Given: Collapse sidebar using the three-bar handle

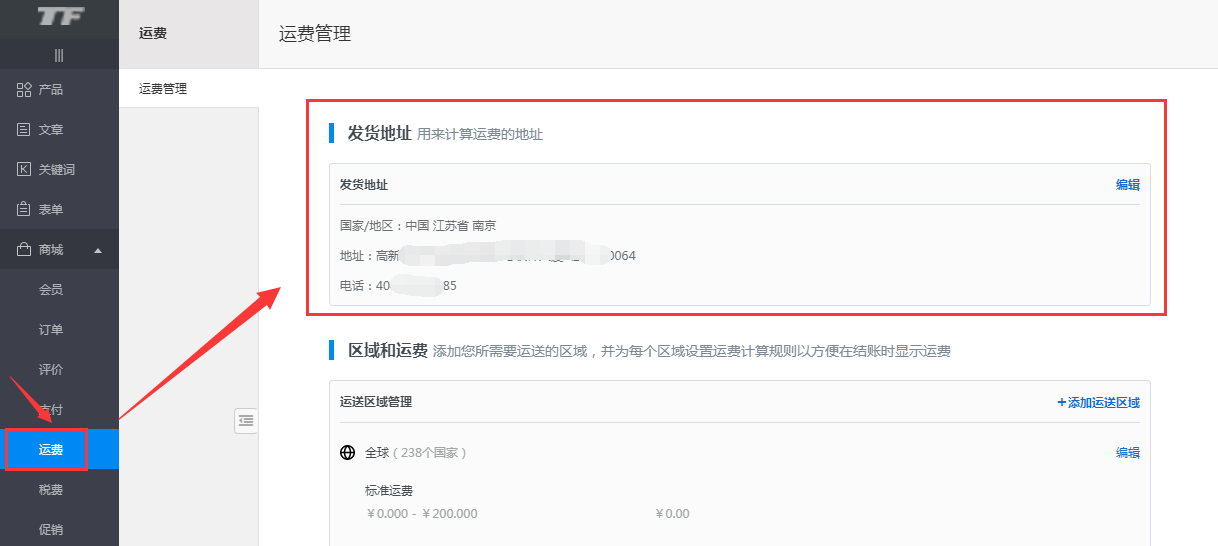Looking at the screenshot, I should click(59, 55).
